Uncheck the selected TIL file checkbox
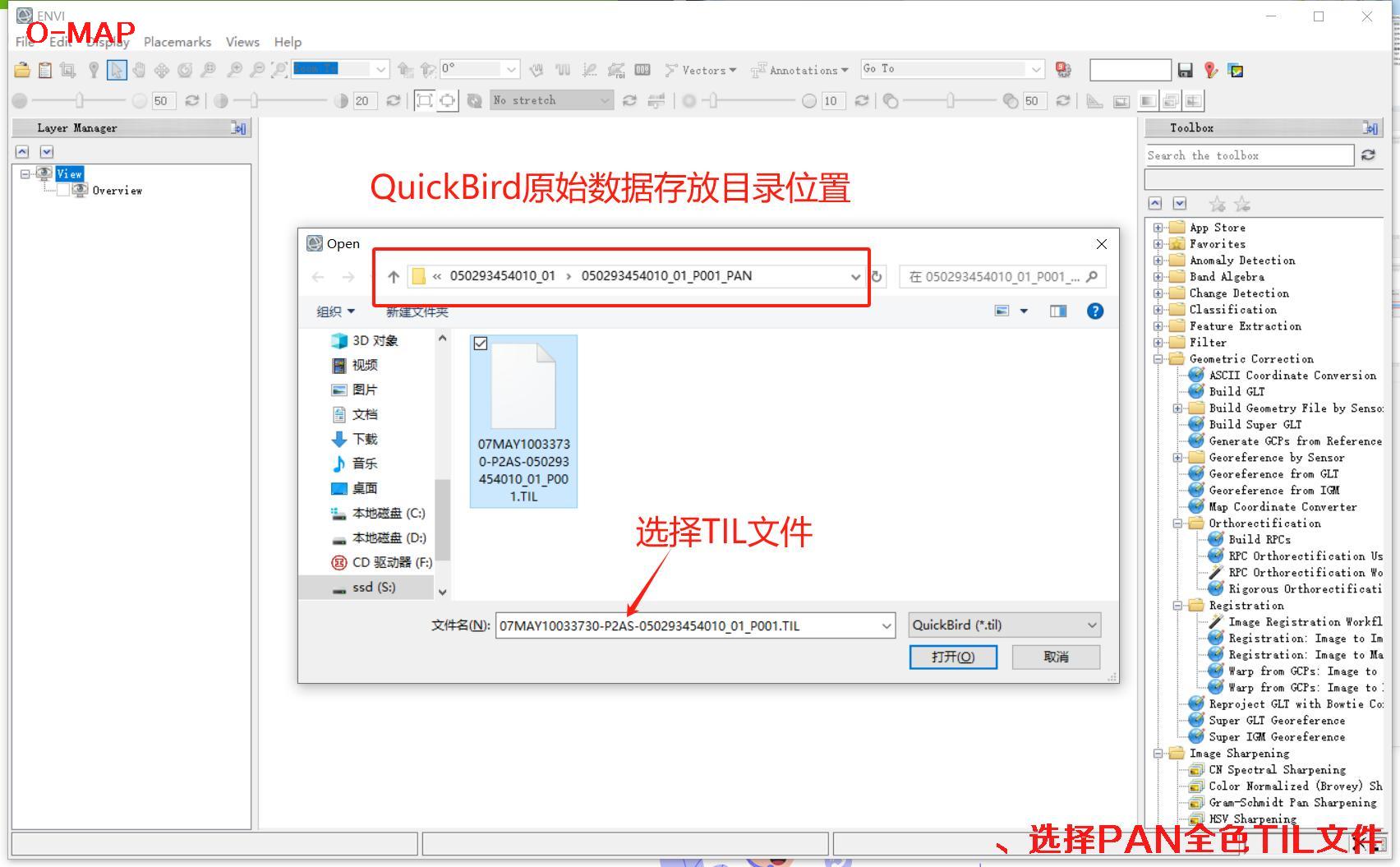The image size is (1400, 867). point(481,344)
